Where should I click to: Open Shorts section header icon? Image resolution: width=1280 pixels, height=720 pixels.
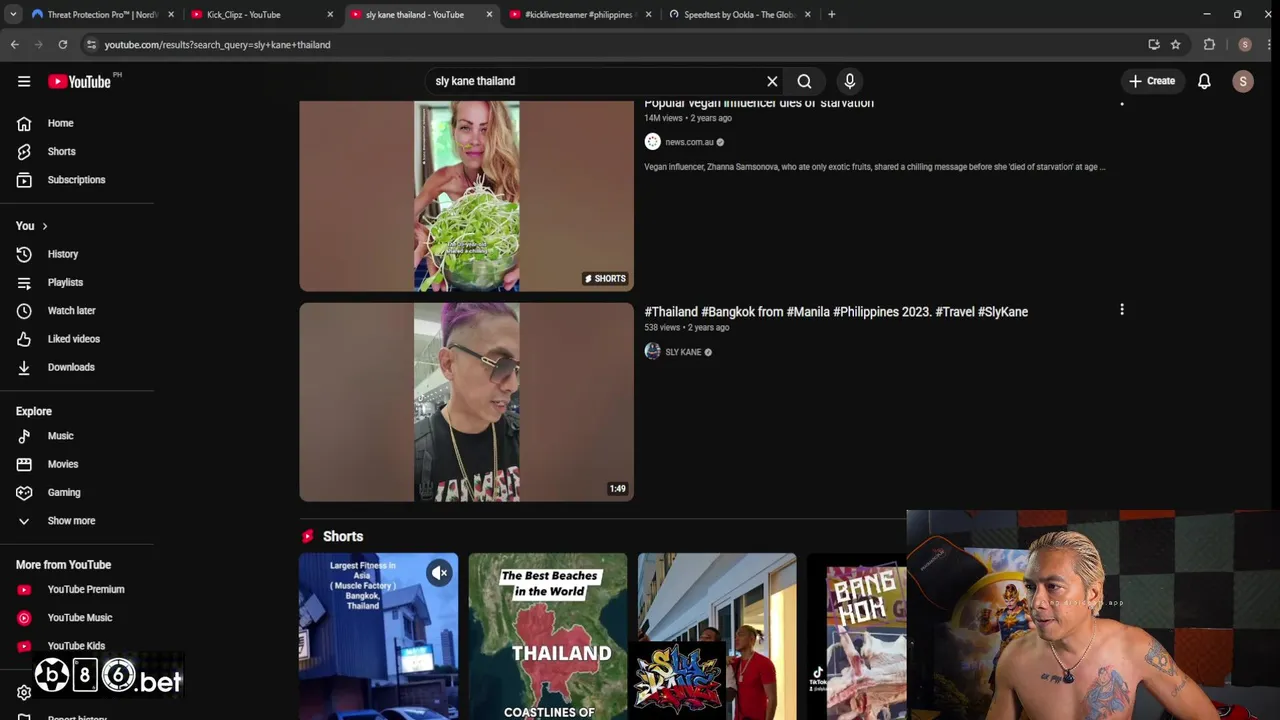point(307,536)
